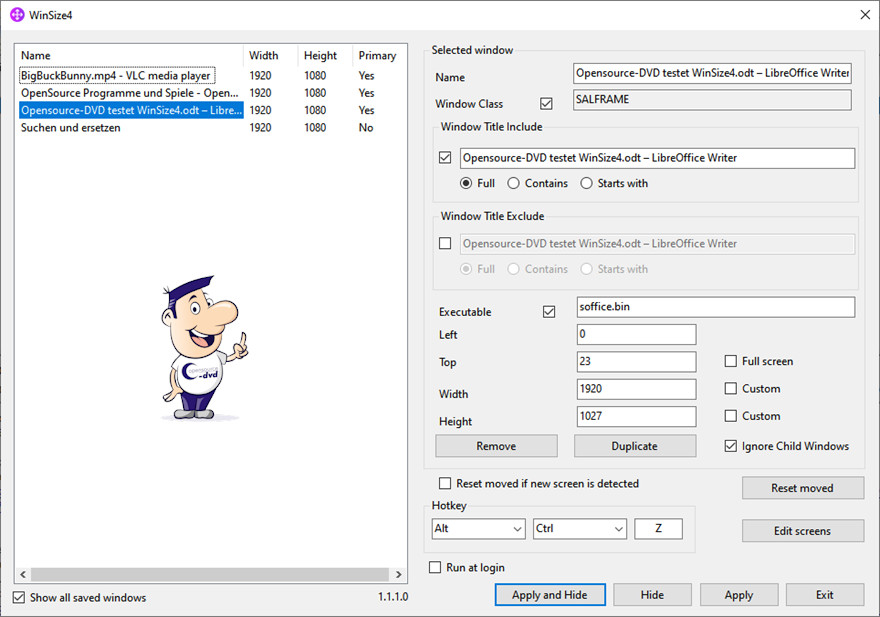This screenshot has width=880, height=617.
Task: Choose the Starts with option under Title Include
Action: 587,183
